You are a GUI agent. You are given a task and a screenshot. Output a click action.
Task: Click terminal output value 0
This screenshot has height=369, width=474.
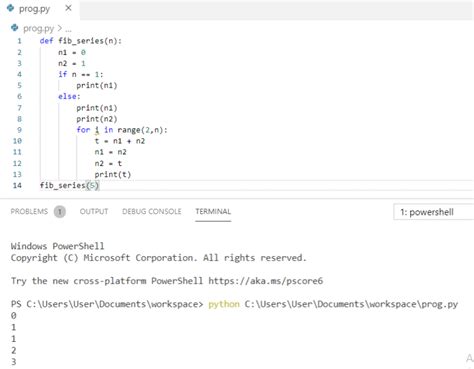(13, 316)
